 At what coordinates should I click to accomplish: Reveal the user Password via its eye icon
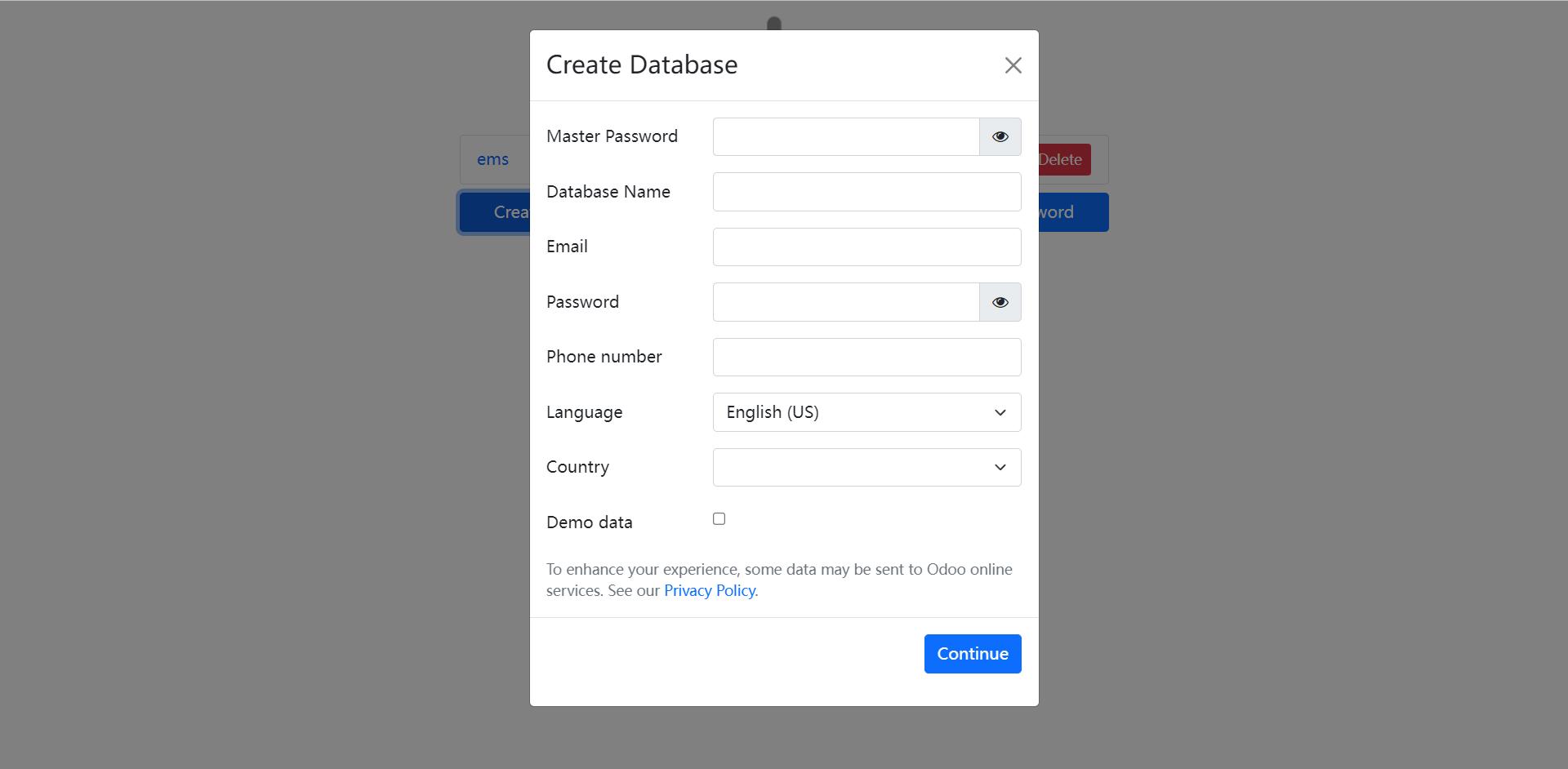point(1000,302)
